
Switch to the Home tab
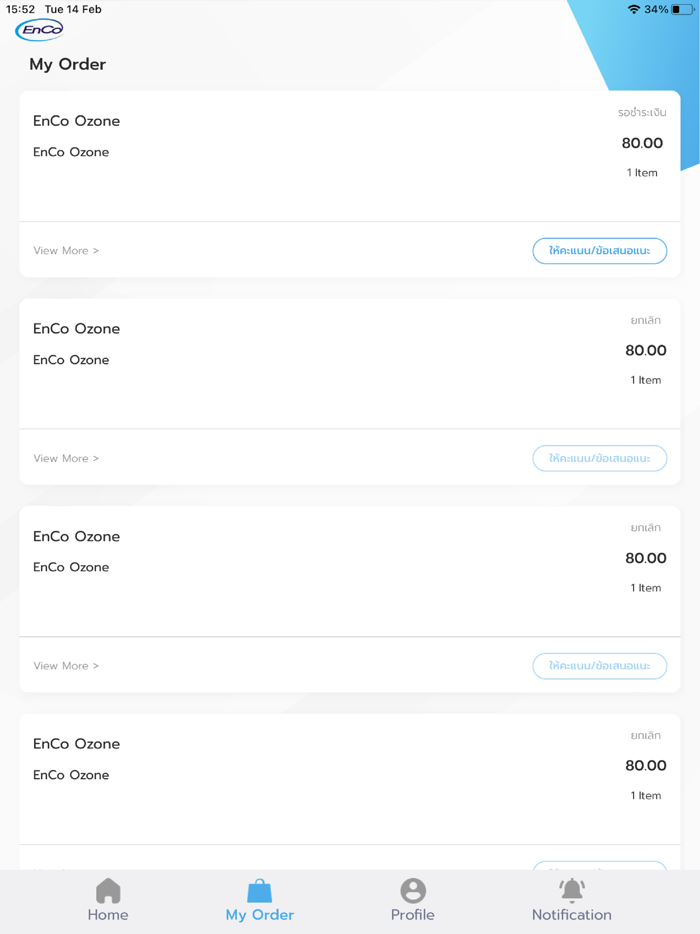[108, 903]
